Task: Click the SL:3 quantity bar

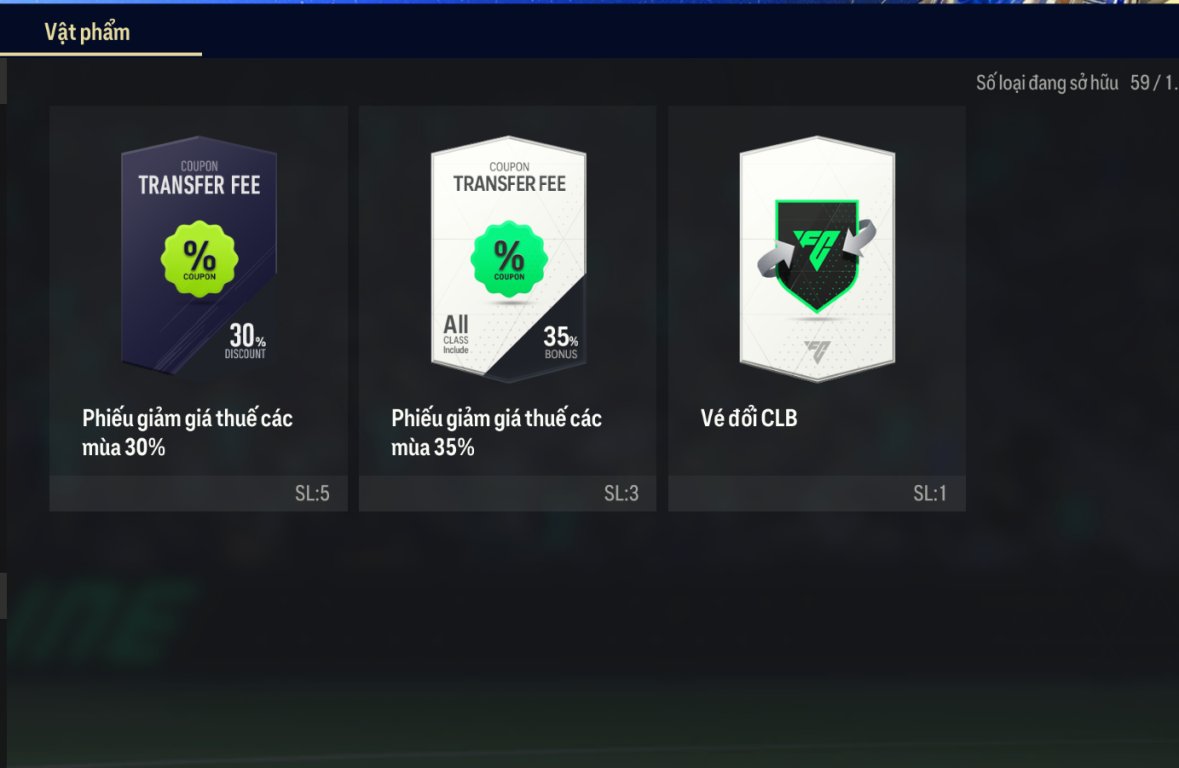Action: [508, 493]
